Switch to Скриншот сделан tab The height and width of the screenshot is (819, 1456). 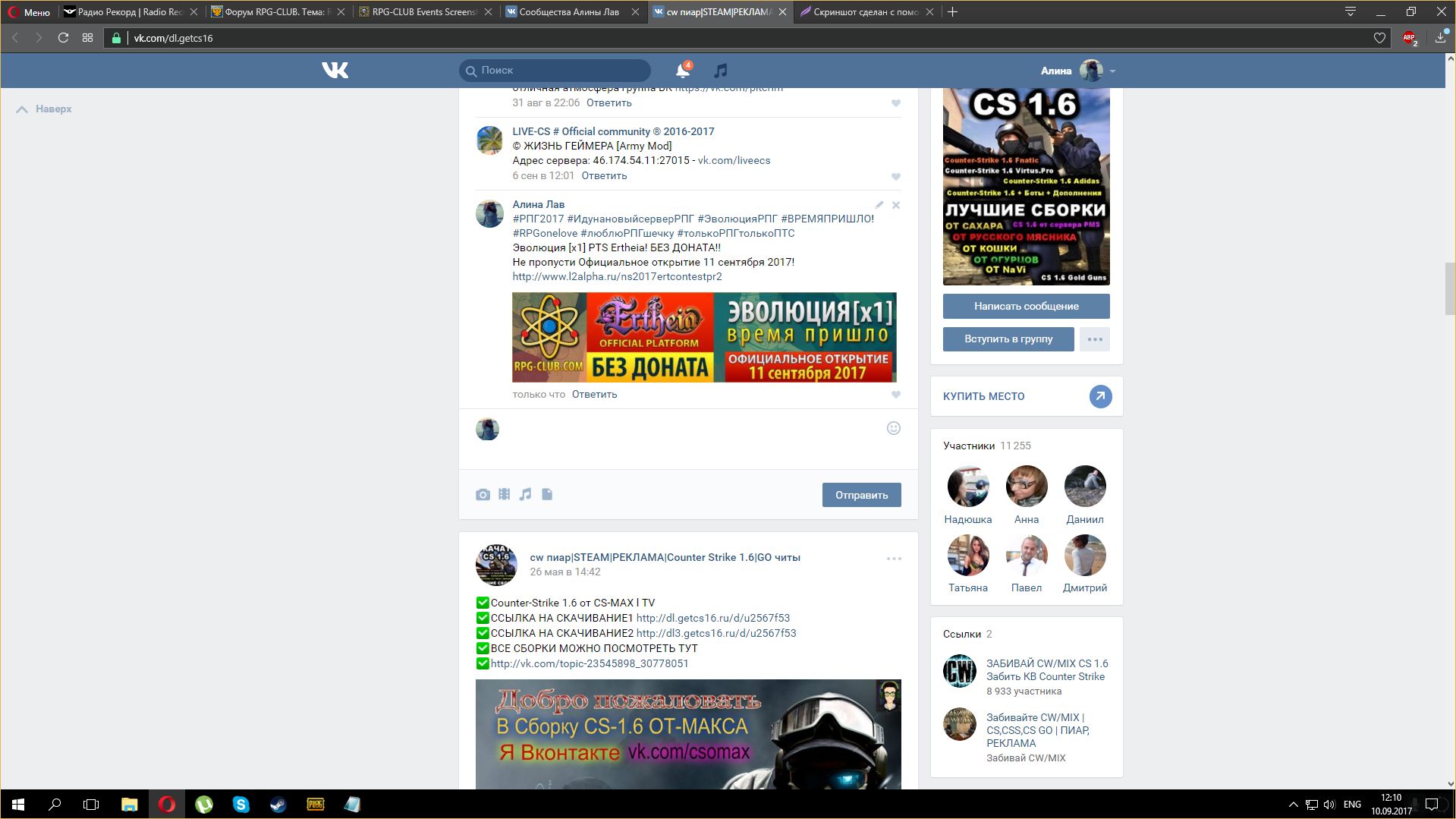866,12
